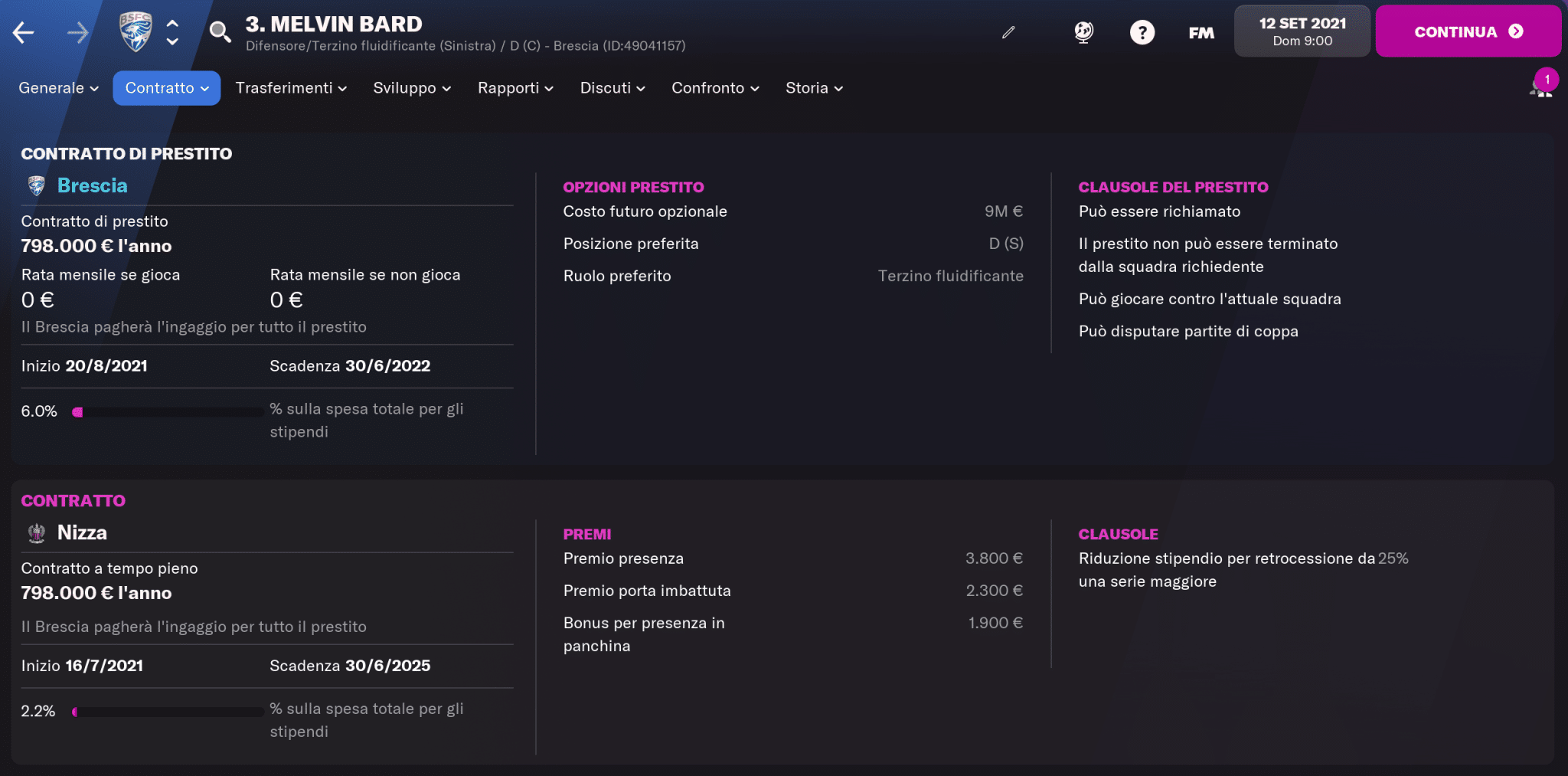
Task: Open the club switcher chevrons beside the badge
Action: click(172, 31)
